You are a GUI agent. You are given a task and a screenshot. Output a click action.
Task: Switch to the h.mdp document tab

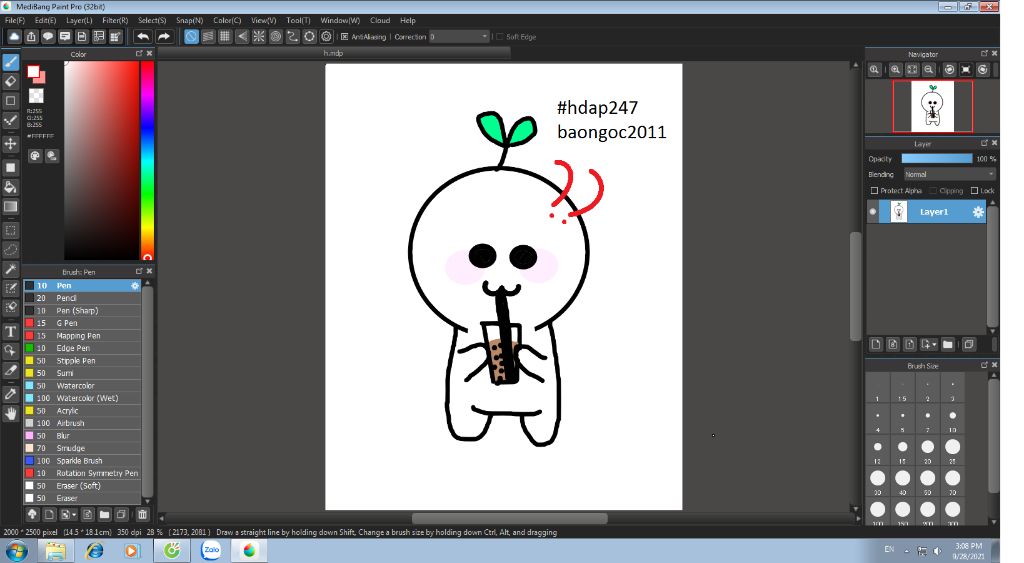pyautogui.click(x=333, y=53)
